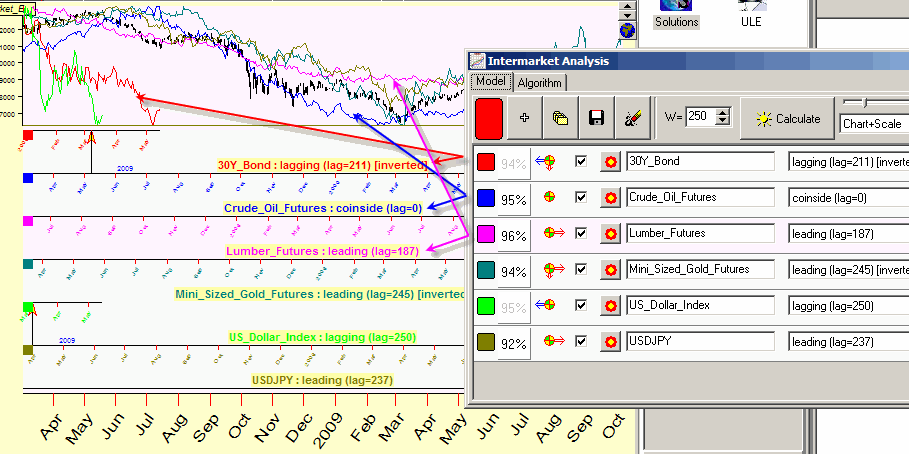Click the slider above Chart+Scale
The height and width of the screenshot is (454, 909).
click(866, 102)
